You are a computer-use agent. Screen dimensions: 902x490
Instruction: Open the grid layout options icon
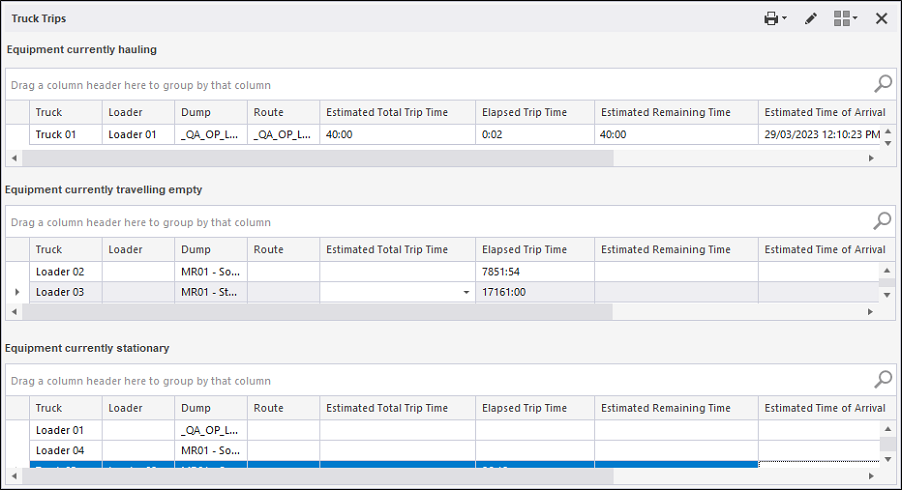pos(845,18)
